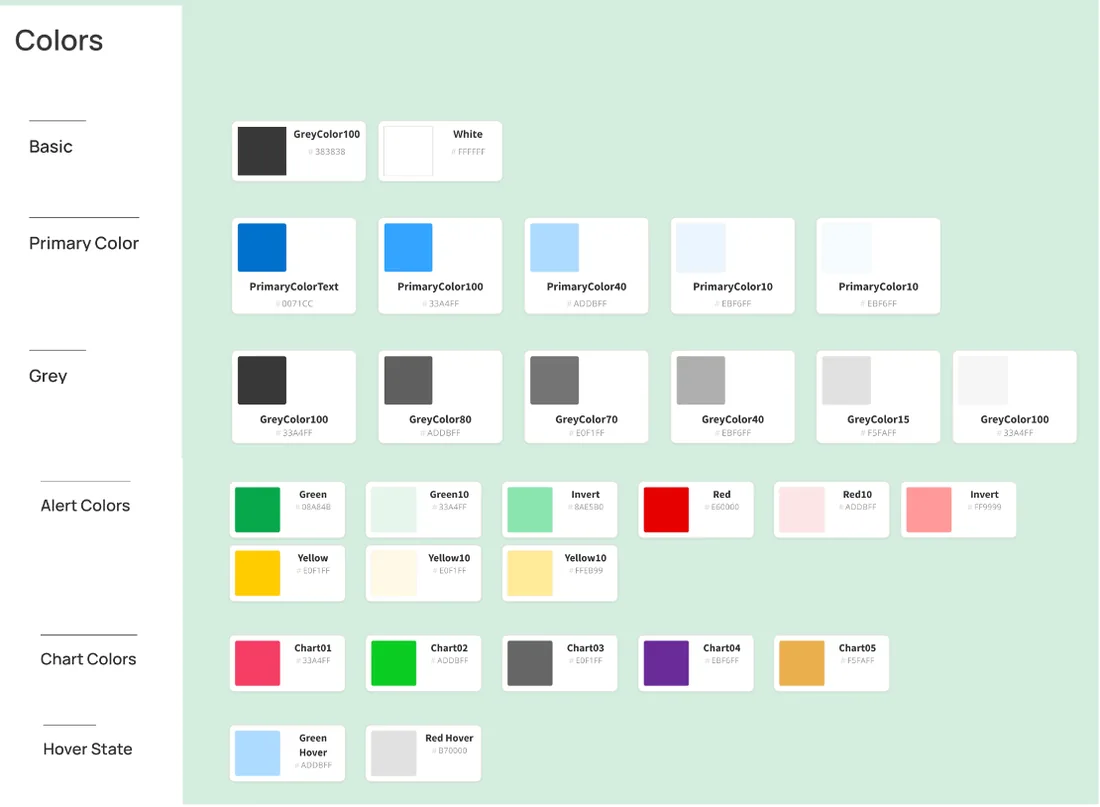Click the Colors page heading

pos(59,41)
